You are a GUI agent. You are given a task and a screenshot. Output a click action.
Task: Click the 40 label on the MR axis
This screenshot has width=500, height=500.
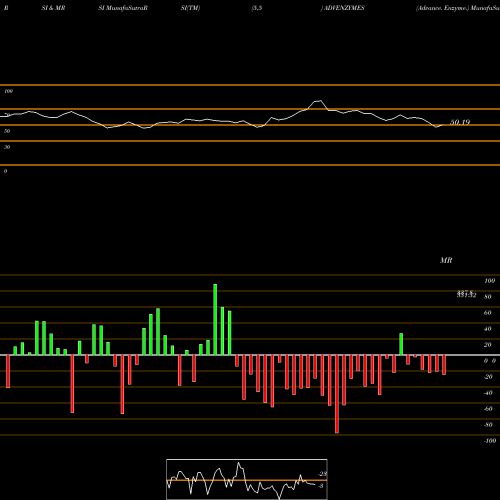[488, 329]
